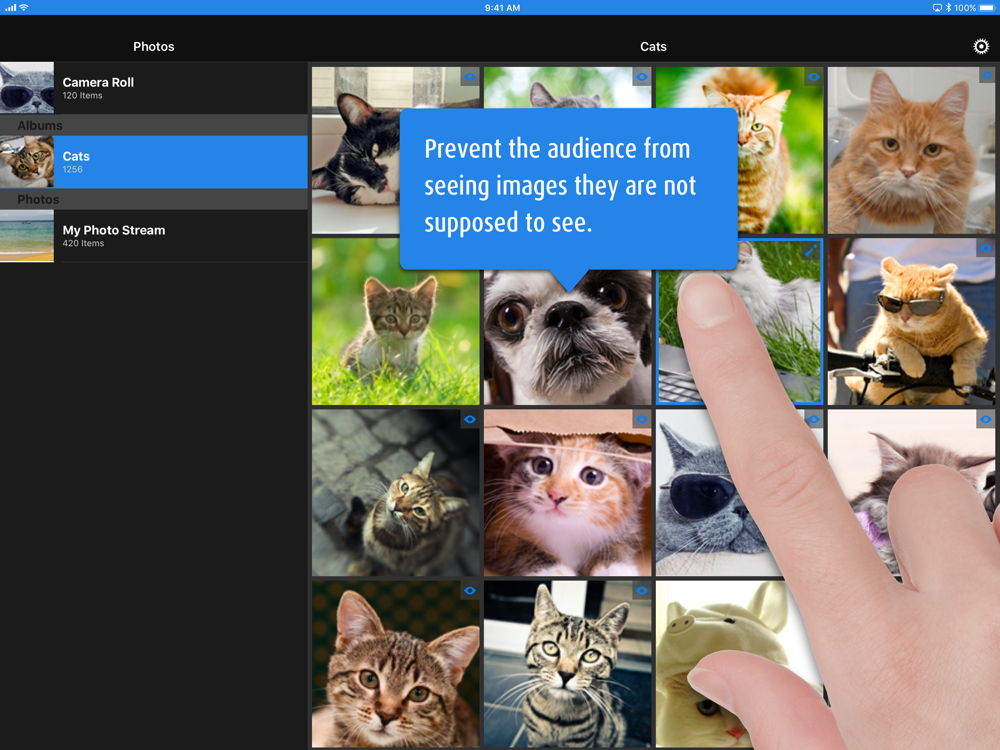This screenshot has height=750, width=1000.
Task: Tap the 9:41 AM clock
Action: (x=503, y=8)
